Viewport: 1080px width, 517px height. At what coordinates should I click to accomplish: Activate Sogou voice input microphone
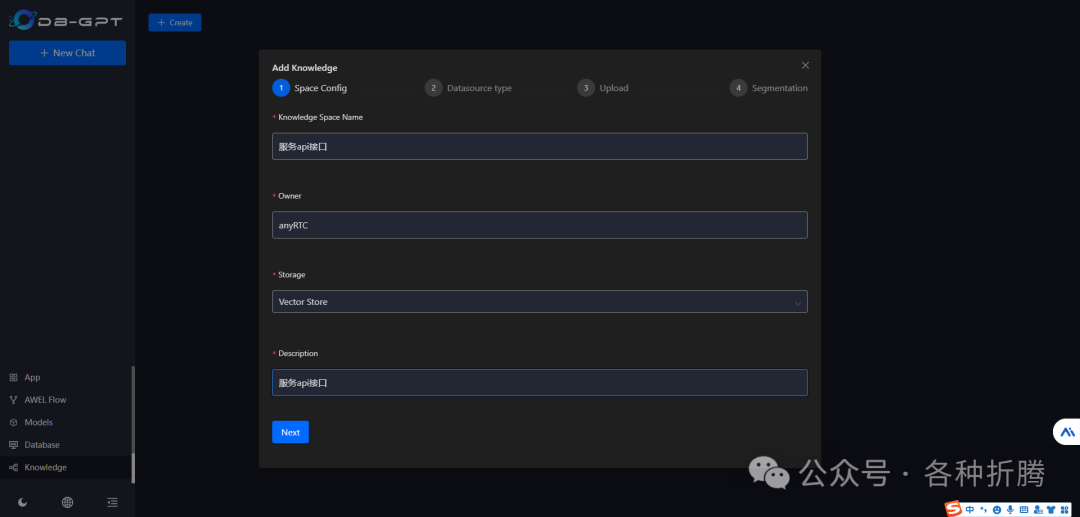pos(1010,509)
